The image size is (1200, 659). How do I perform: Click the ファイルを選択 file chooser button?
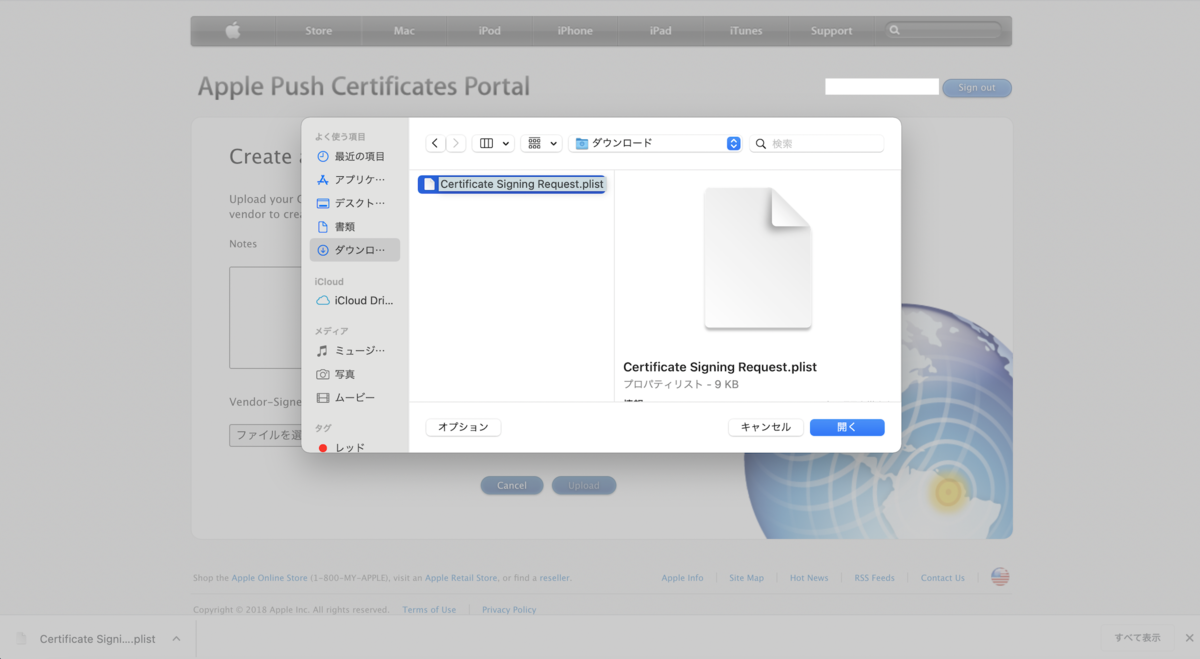[266, 435]
